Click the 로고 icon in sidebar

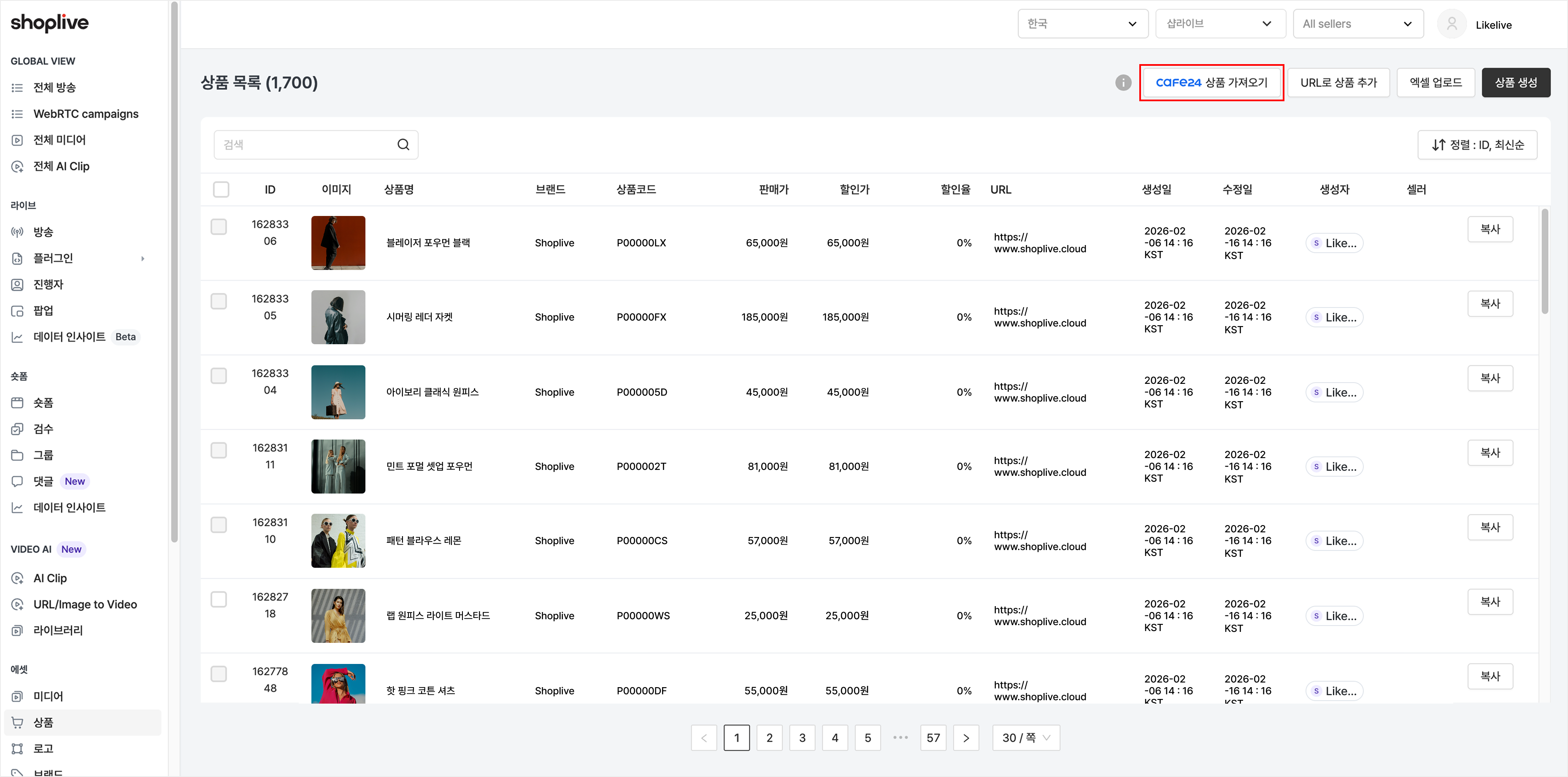(x=17, y=748)
